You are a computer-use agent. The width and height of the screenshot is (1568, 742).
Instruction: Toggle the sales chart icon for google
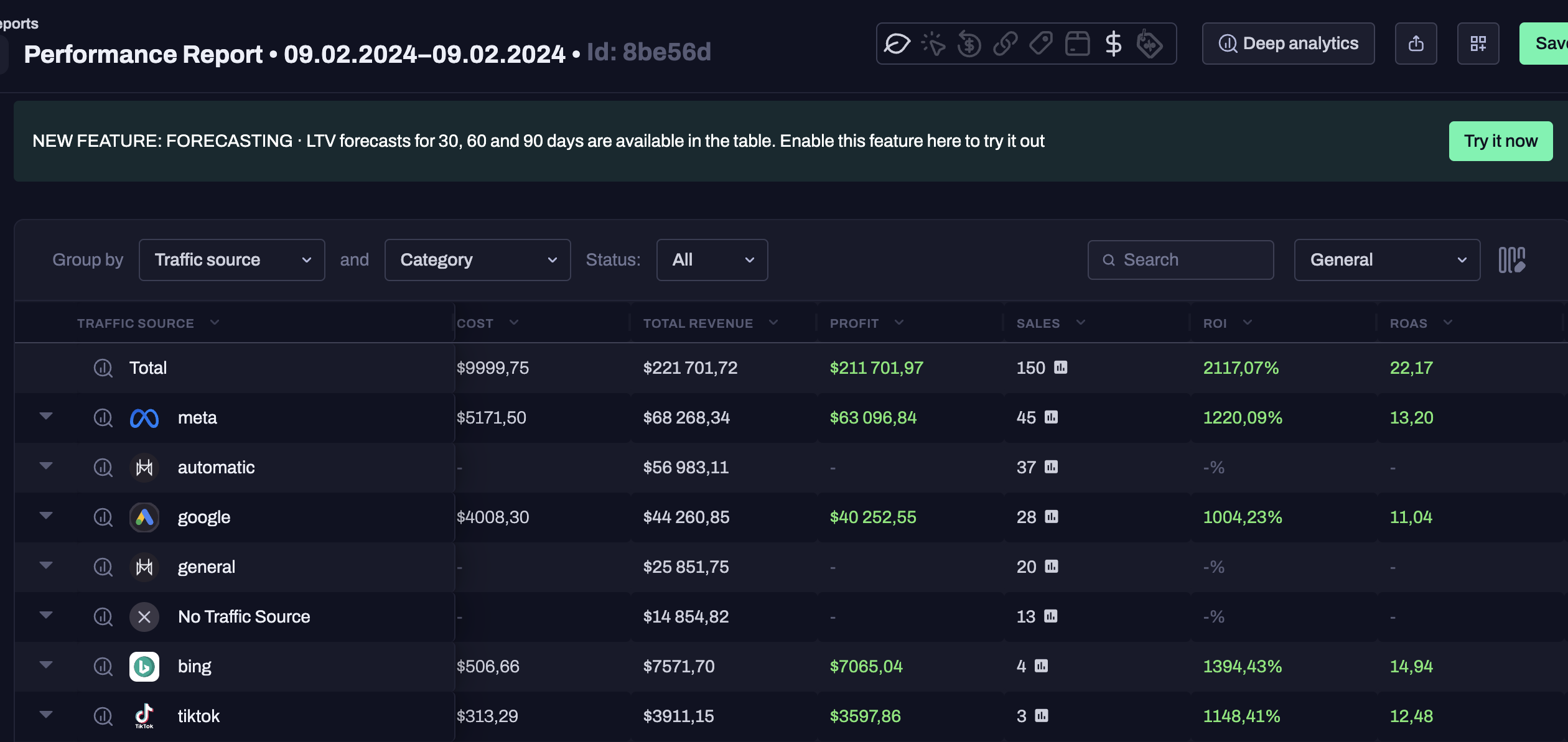click(1052, 517)
